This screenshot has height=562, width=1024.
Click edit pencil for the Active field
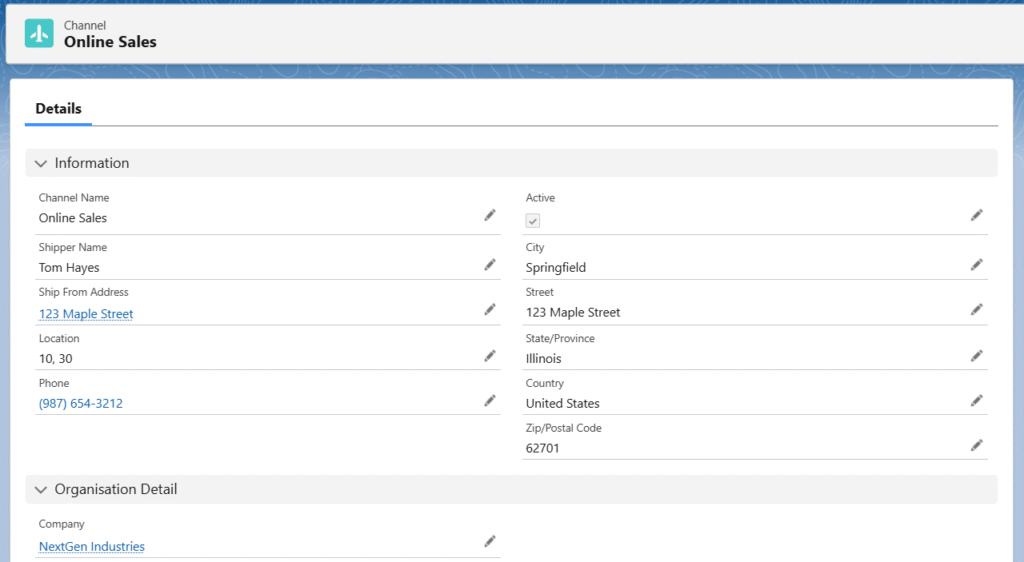click(977, 215)
